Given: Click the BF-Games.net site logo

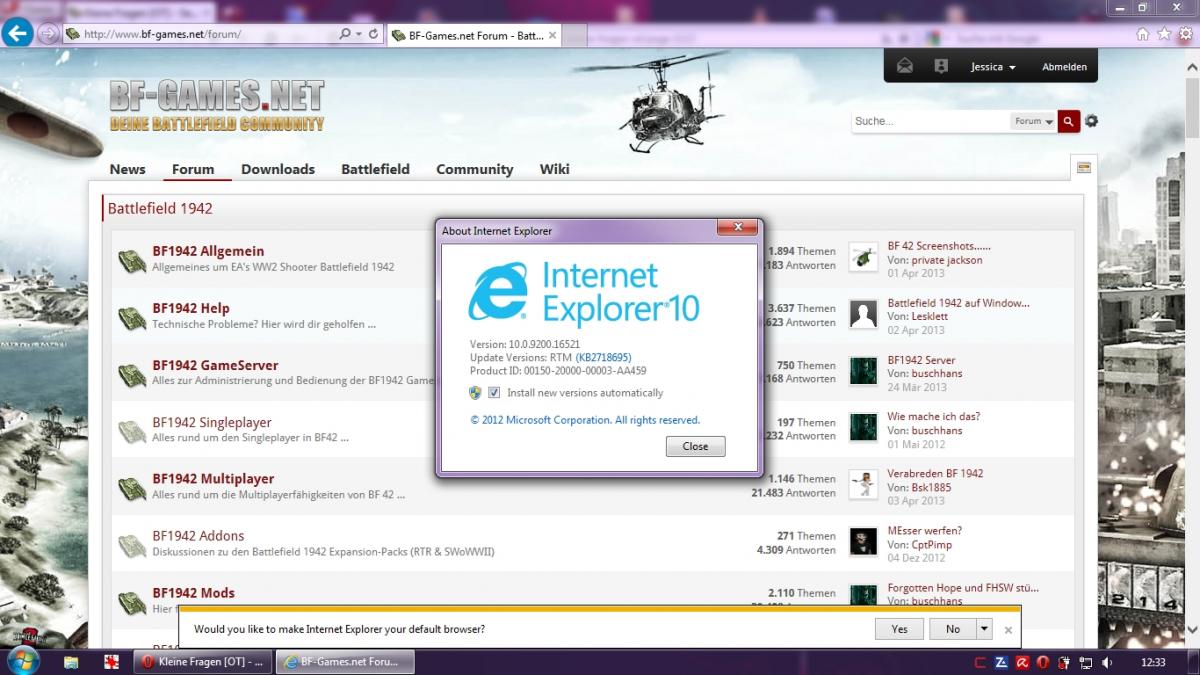Looking at the screenshot, I should (x=216, y=105).
